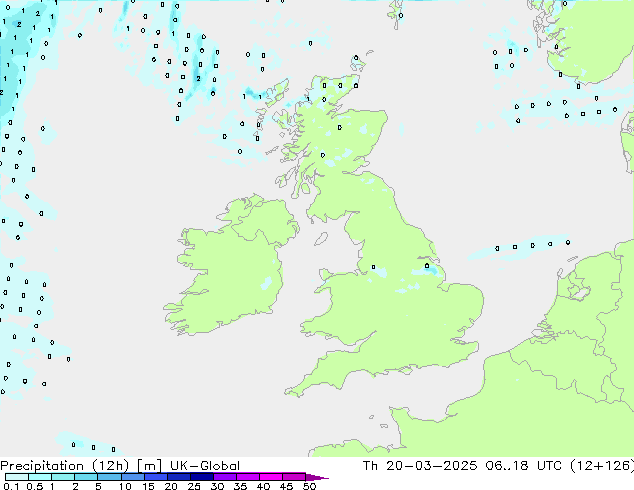Click the 45–50 legend color swatch

(294, 477)
